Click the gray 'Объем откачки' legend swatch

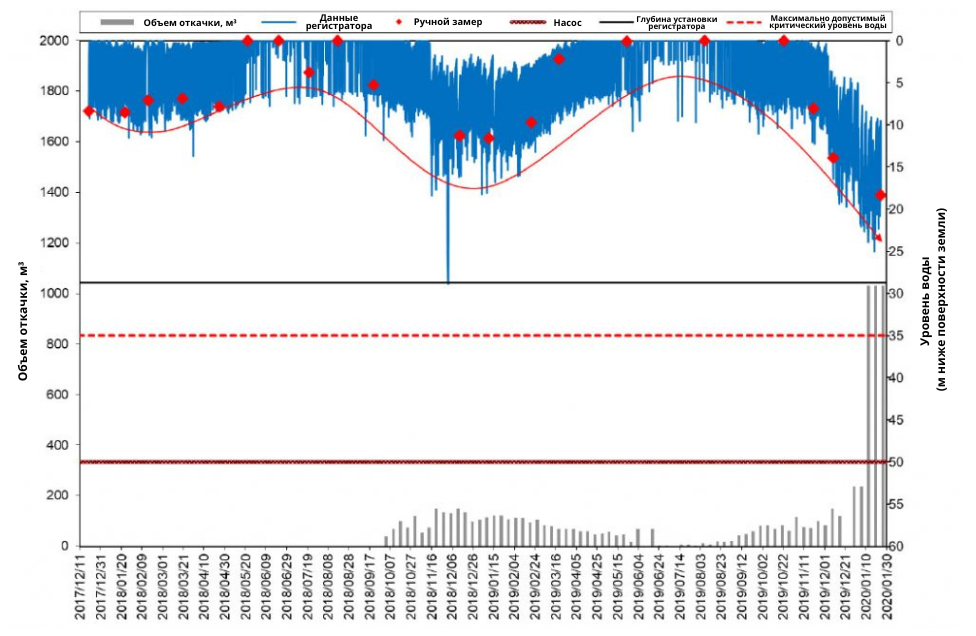[118, 22]
